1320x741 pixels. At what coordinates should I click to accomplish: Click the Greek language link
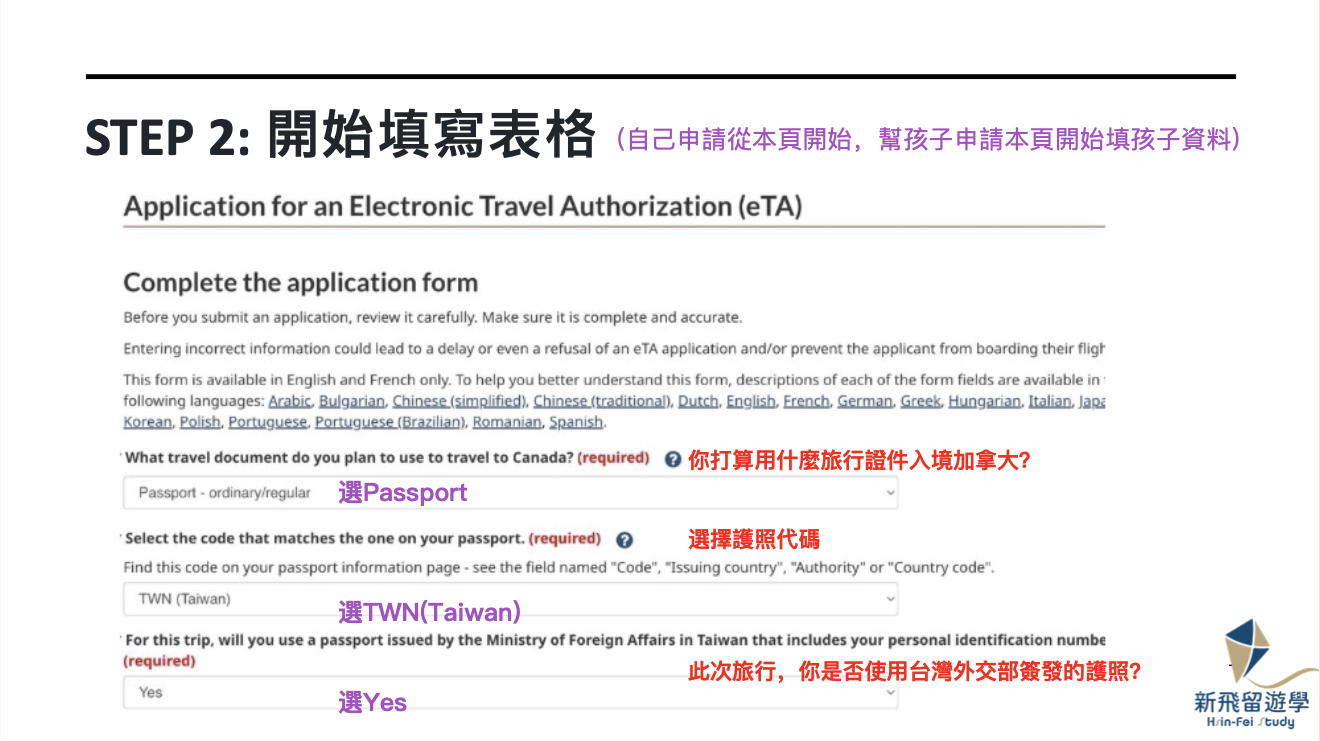pos(920,401)
